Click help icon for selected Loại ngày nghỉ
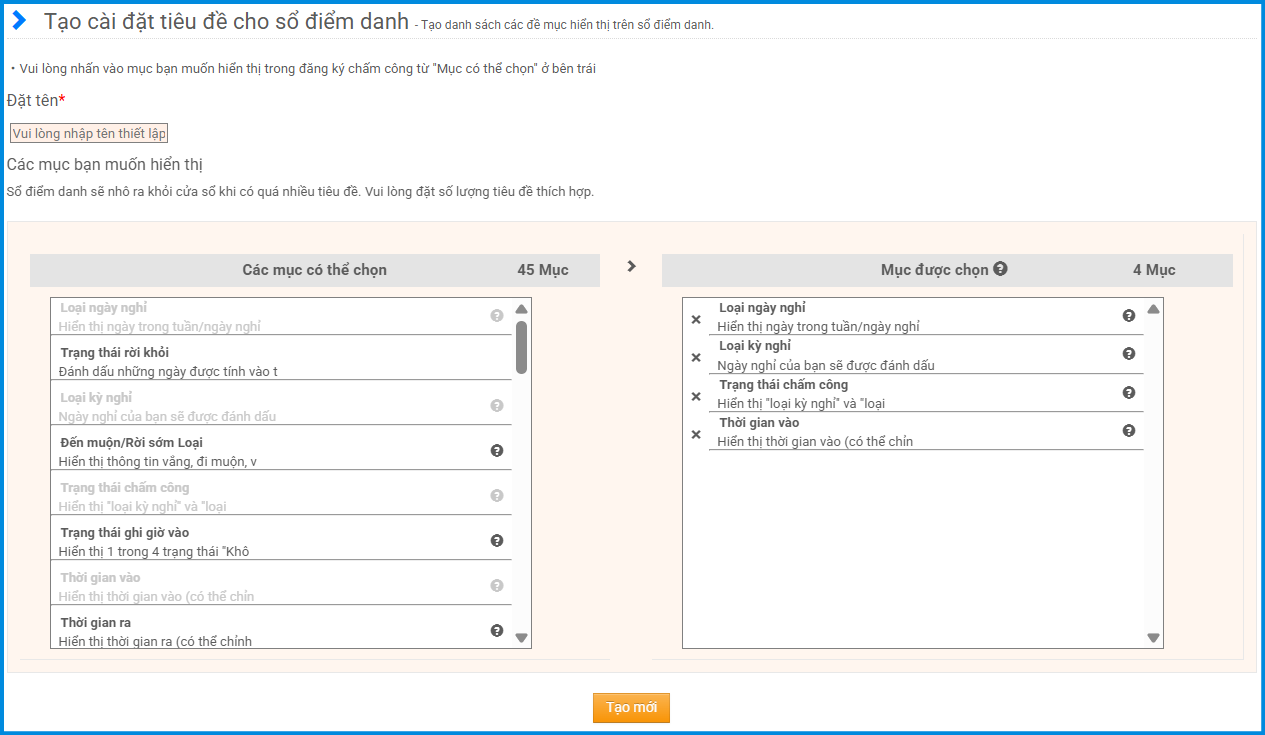The image size is (1265, 735). [x=1129, y=316]
